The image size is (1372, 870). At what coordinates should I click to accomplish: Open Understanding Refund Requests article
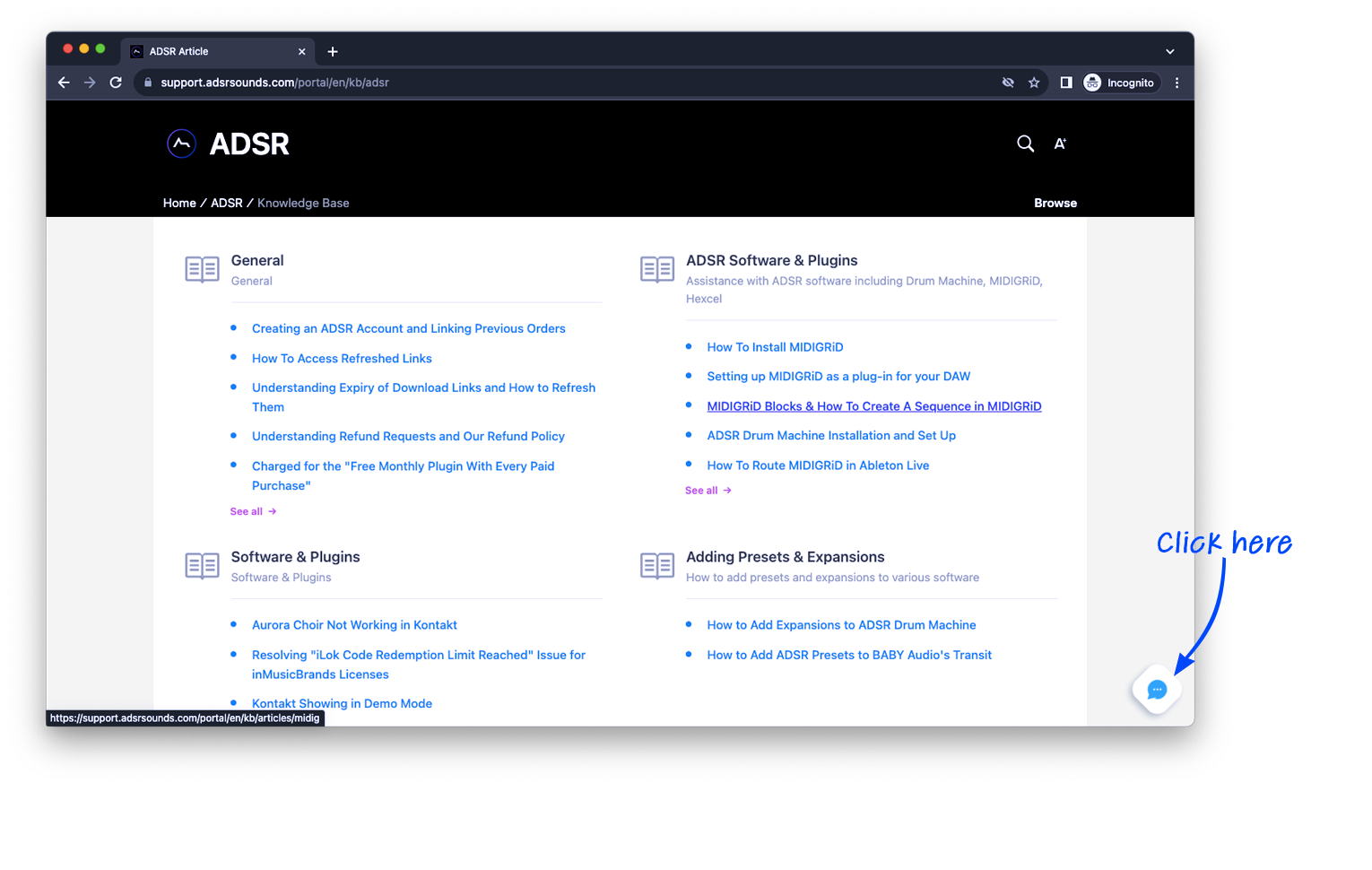[x=408, y=436]
